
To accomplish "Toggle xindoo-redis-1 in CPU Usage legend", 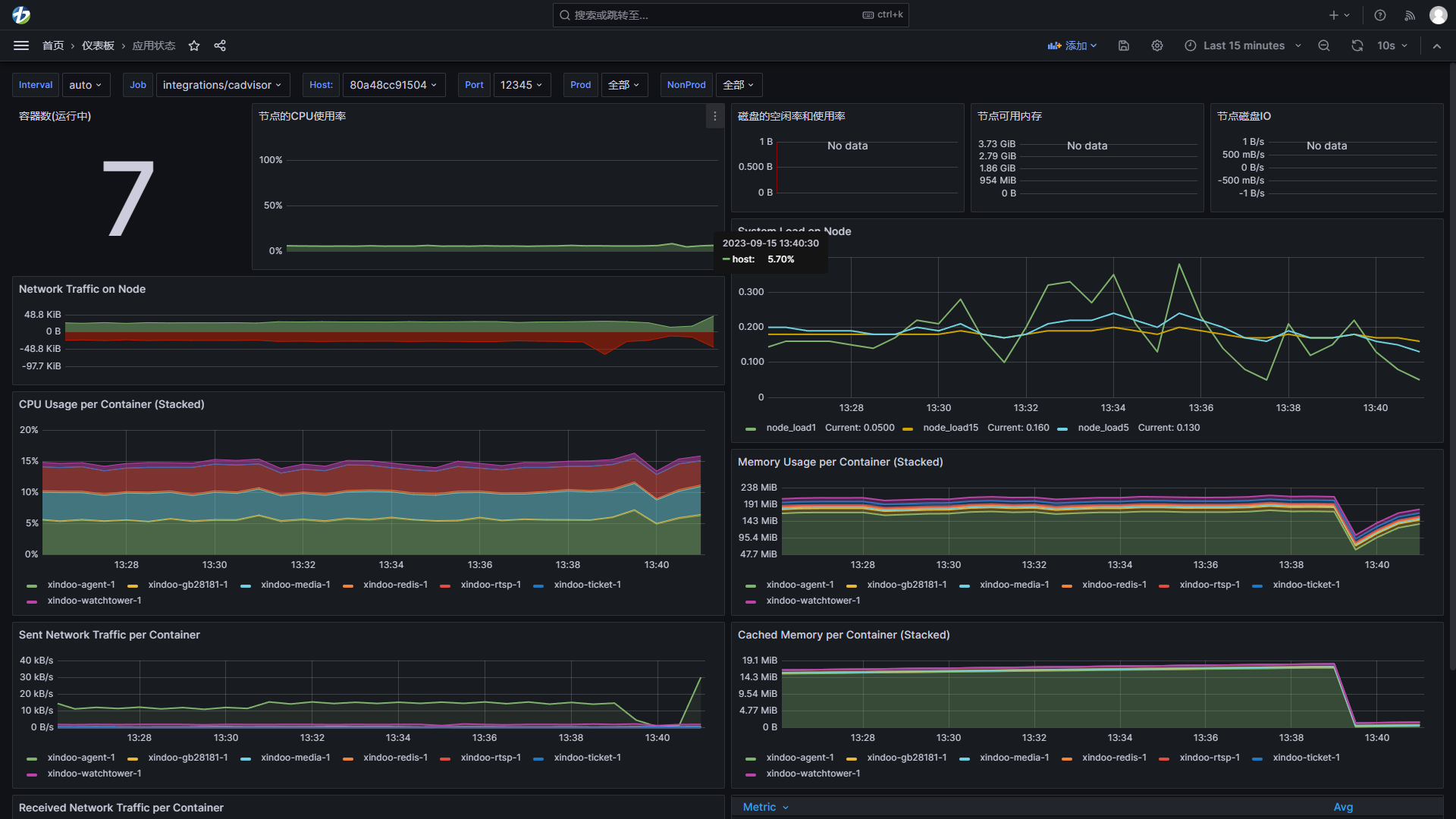I will [395, 585].
